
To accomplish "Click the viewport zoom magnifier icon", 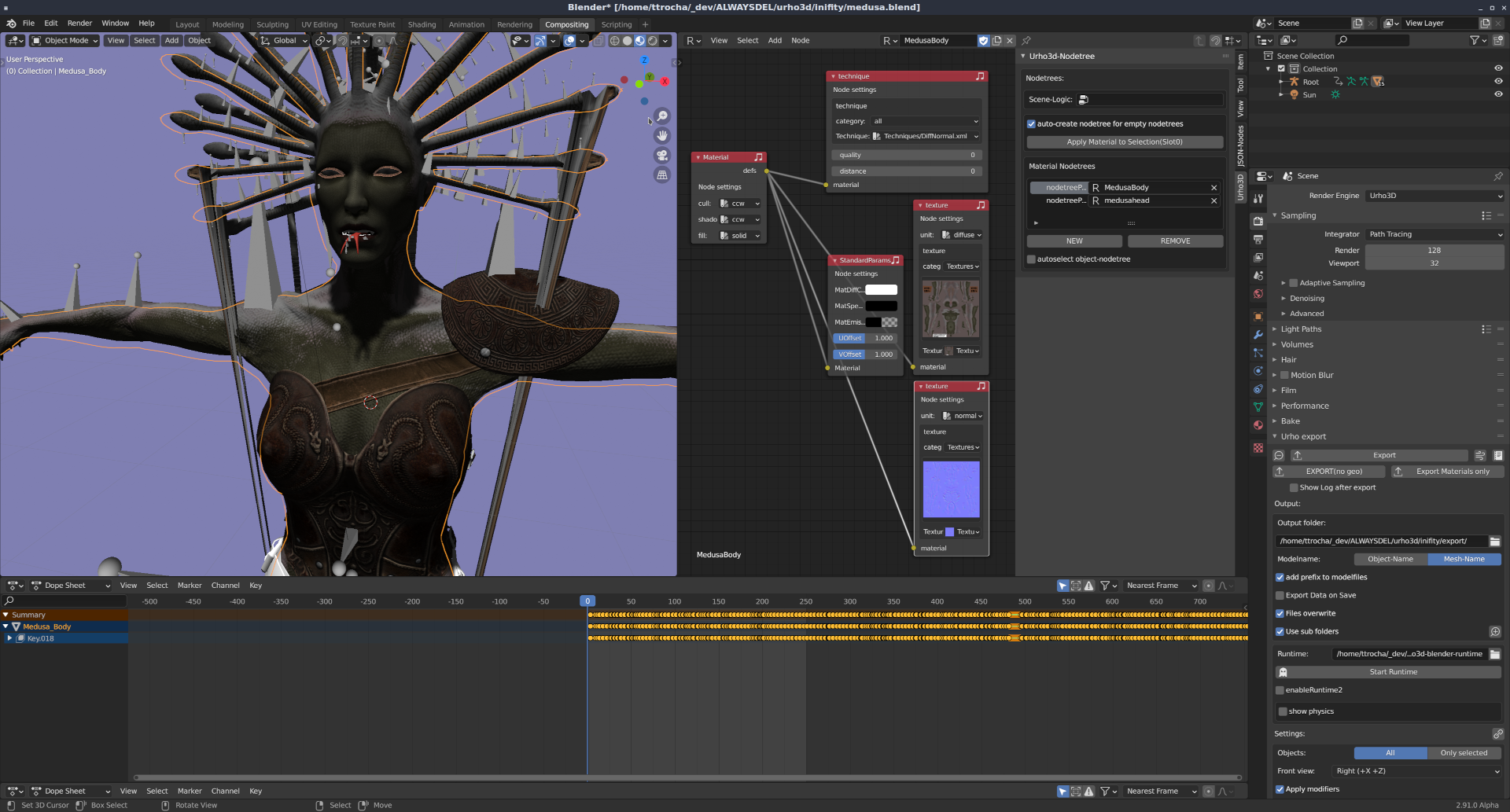I will pyautogui.click(x=662, y=116).
